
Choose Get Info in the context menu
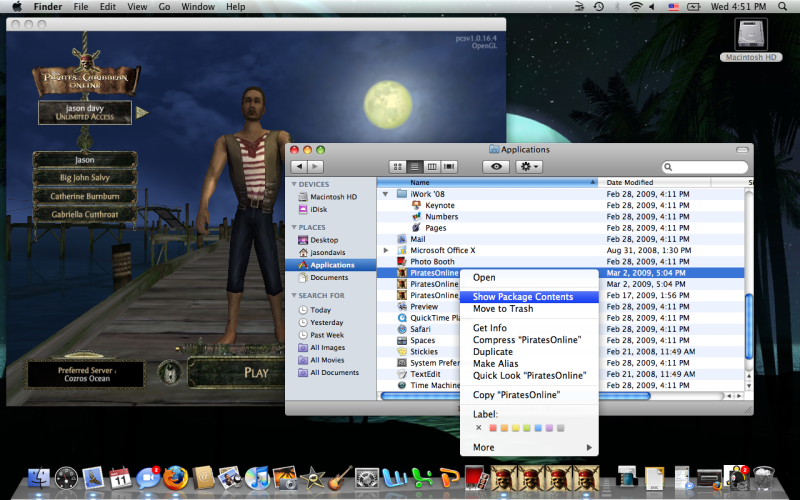(x=529, y=328)
